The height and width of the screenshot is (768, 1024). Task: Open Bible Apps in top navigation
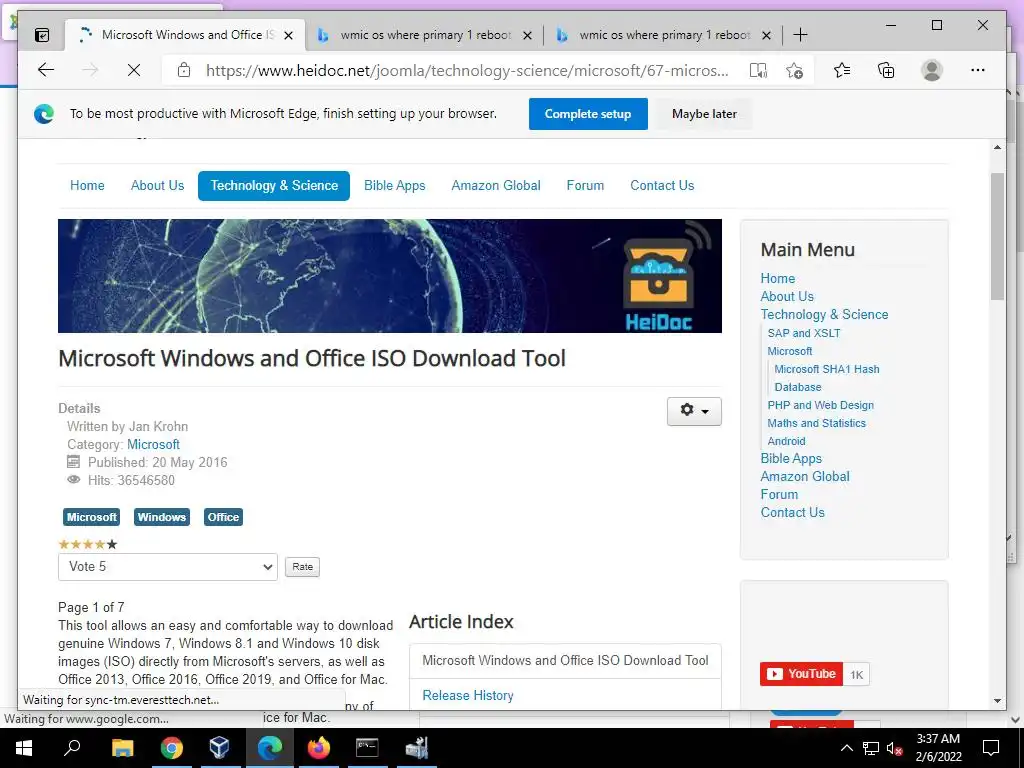(x=394, y=185)
